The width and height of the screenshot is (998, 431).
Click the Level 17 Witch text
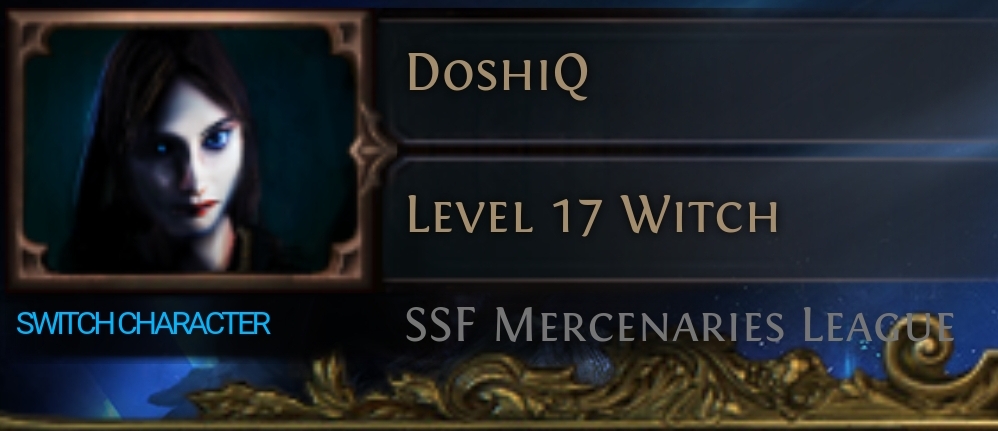[x=592, y=215]
